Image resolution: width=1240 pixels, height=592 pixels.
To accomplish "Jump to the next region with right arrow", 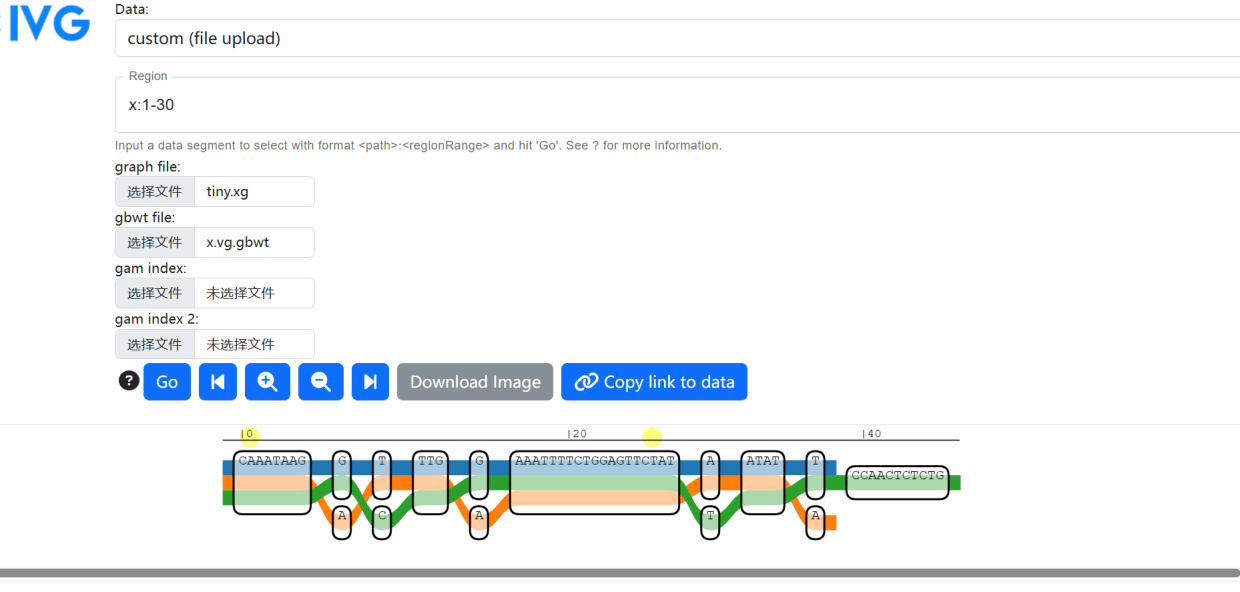I will coord(370,382).
